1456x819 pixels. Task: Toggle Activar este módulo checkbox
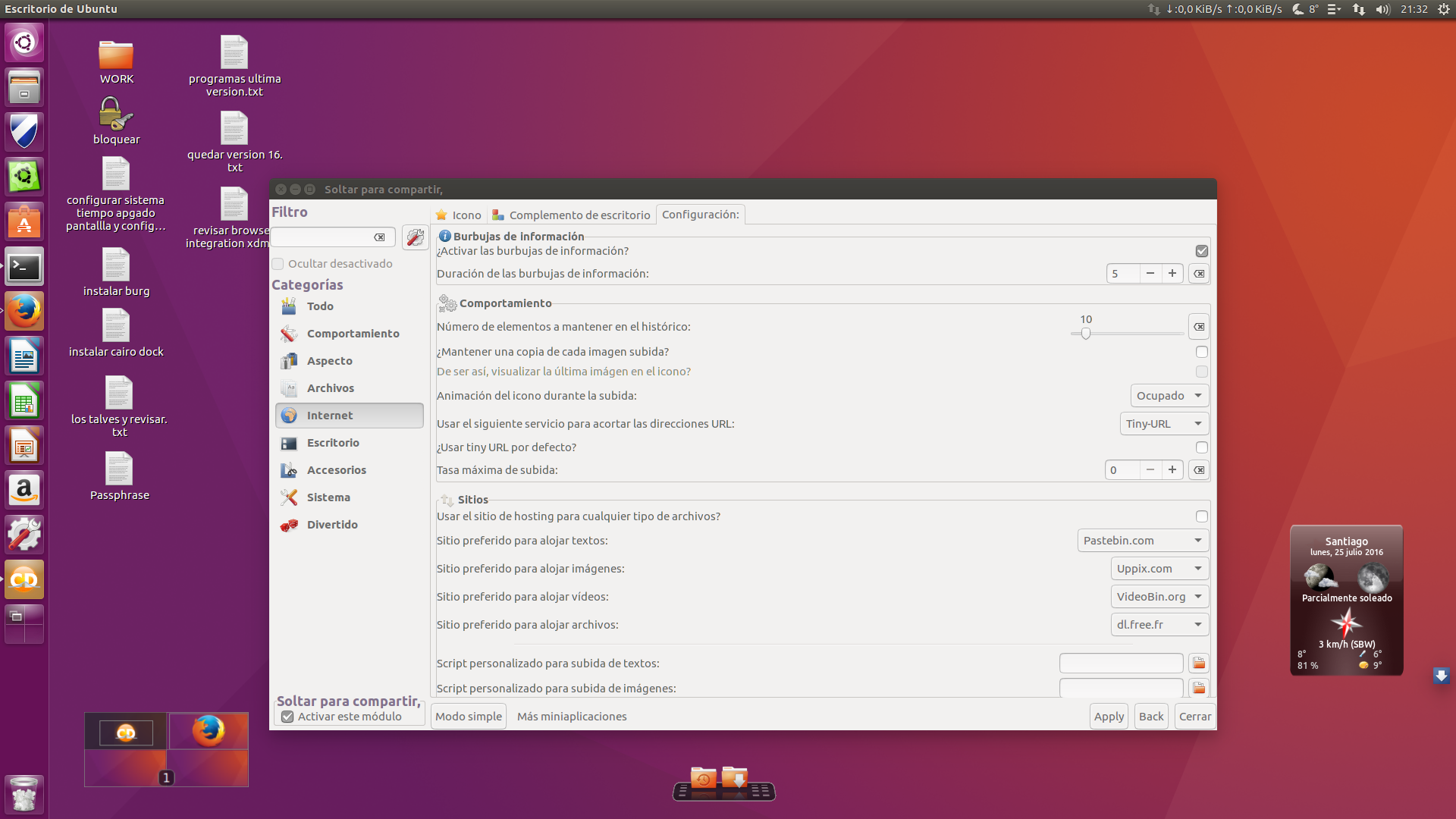coord(287,717)
